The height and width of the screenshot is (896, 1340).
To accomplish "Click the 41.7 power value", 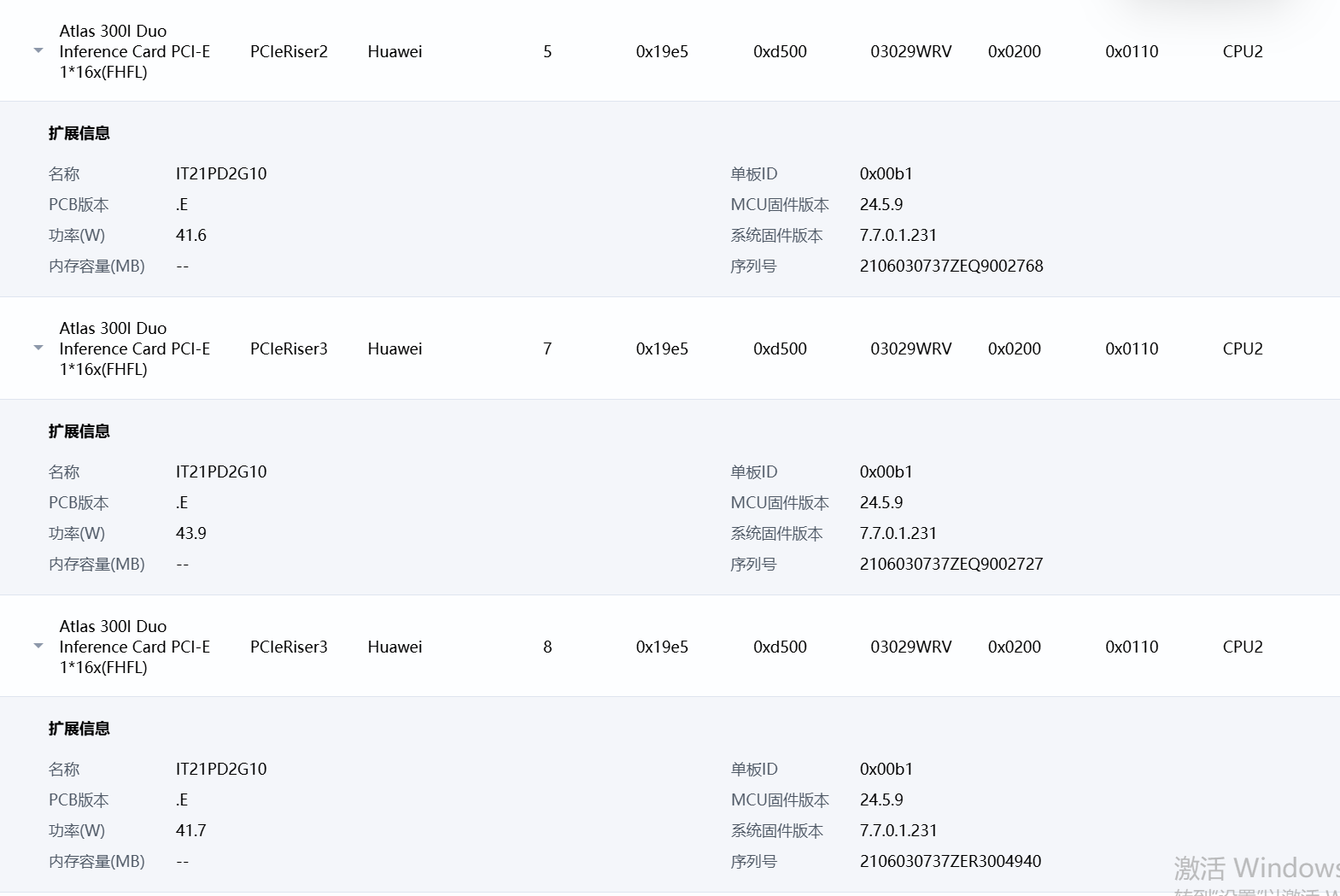I will (190, 830).
